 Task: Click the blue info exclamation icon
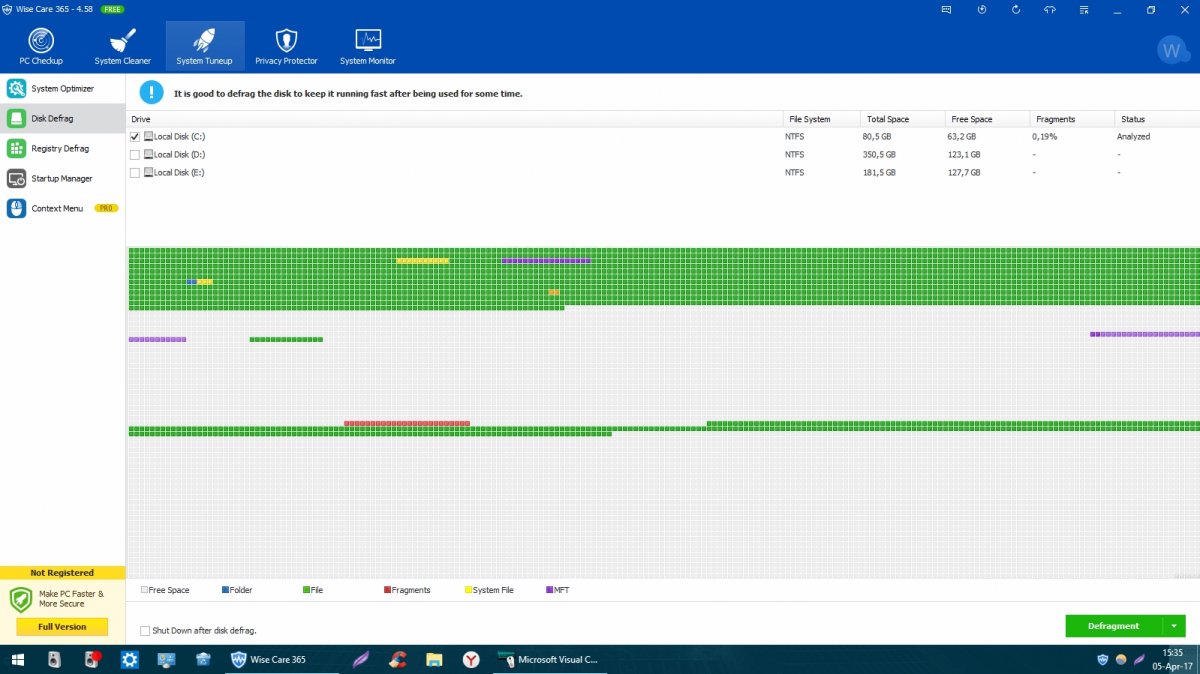151,93
